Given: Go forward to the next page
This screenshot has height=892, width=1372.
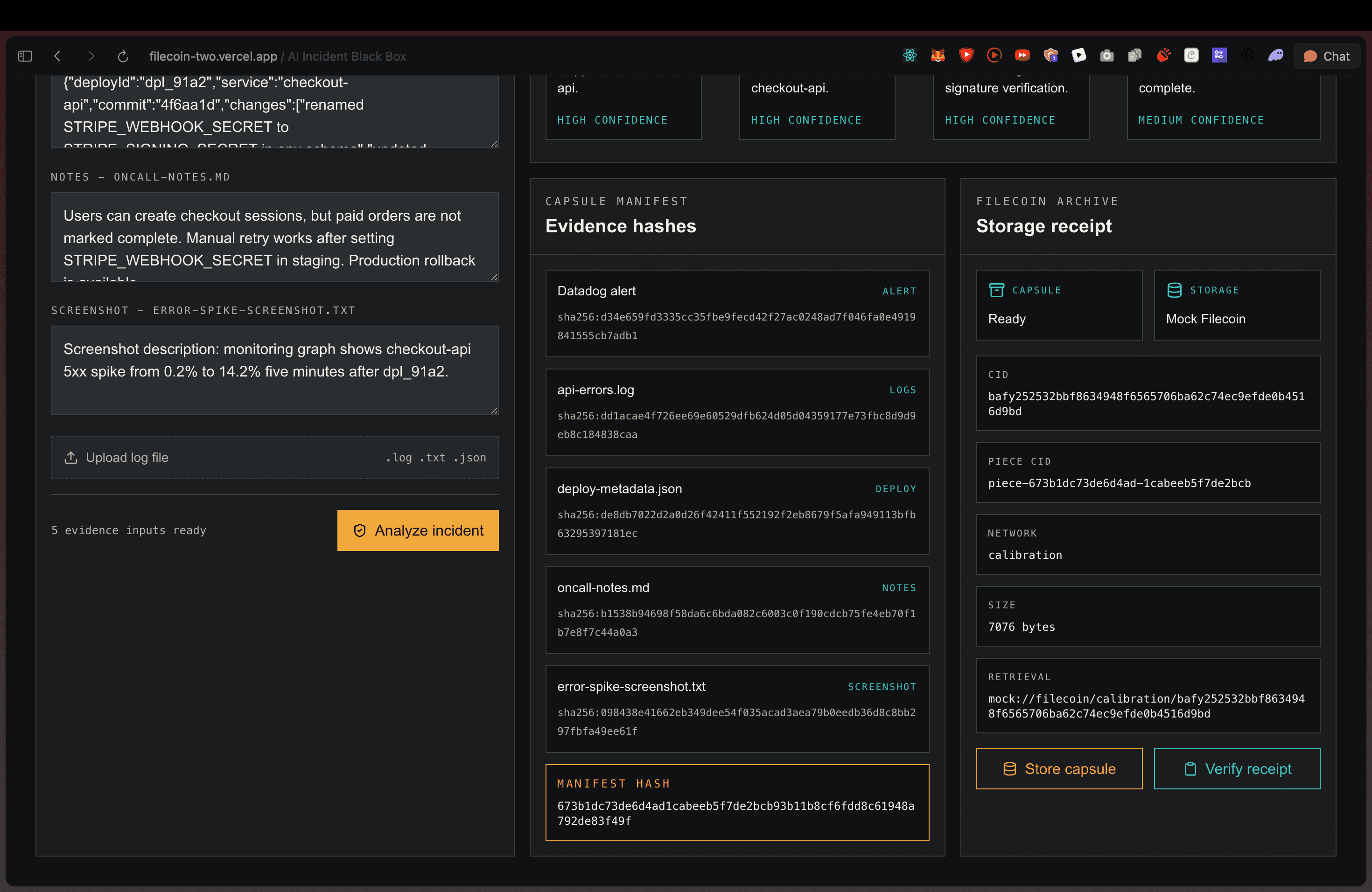Looking at the screenshot, I should tap(91, 56).
